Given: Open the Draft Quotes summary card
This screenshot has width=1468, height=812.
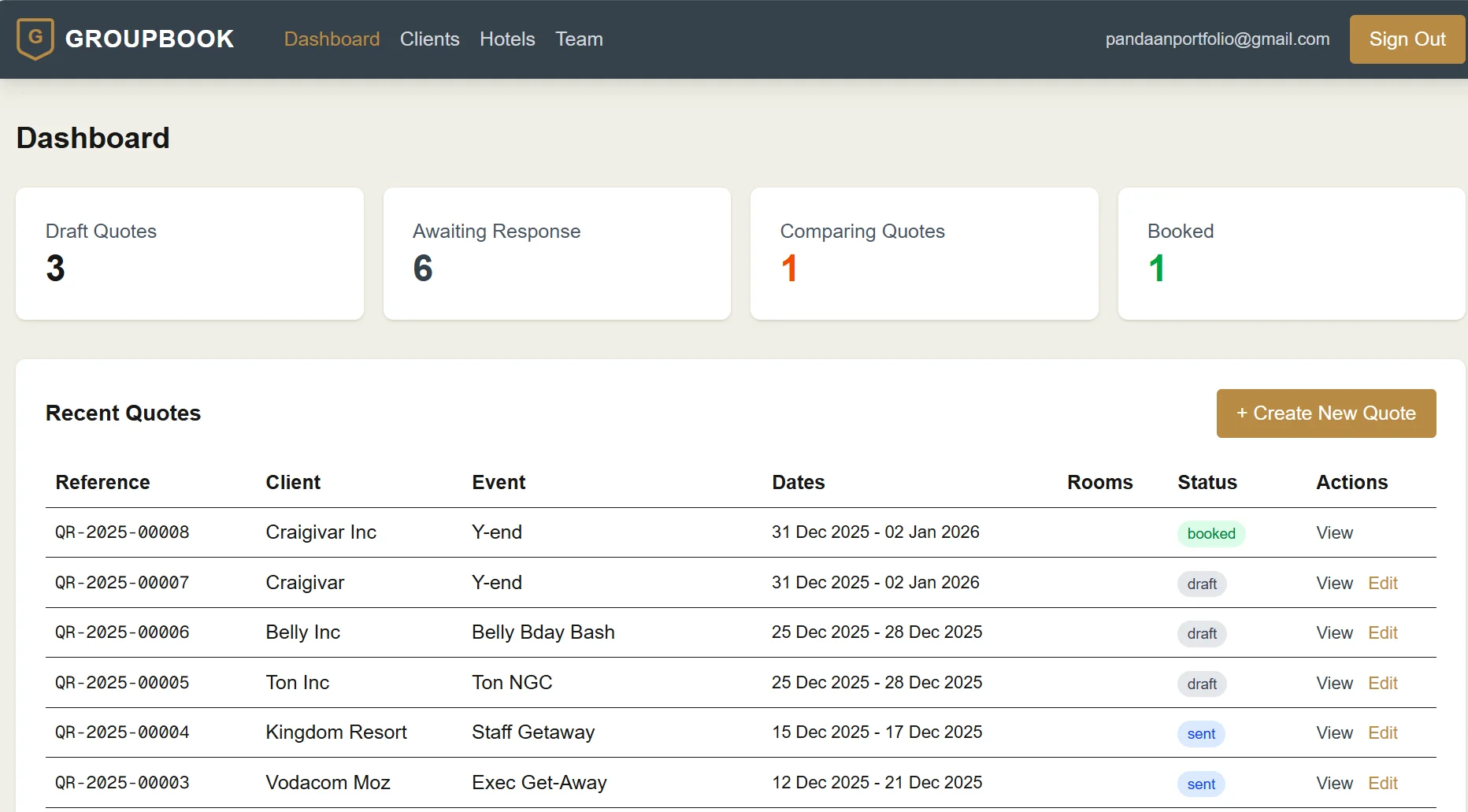Looking at the screenshot, I should click(x=189, y=254).
